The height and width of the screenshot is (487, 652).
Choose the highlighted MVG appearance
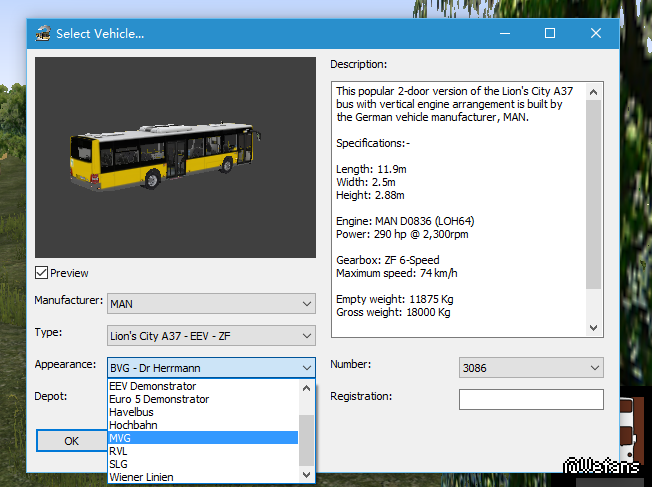(122, 438)
